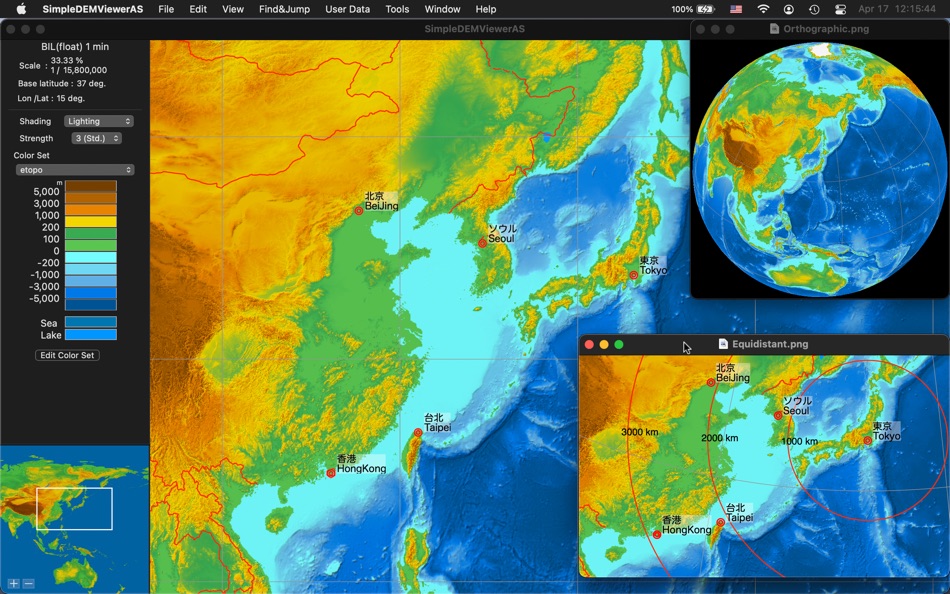Click the Base latitude : 37 deg. text
Viewport: 950px width, 594px height.
point(62,84)
